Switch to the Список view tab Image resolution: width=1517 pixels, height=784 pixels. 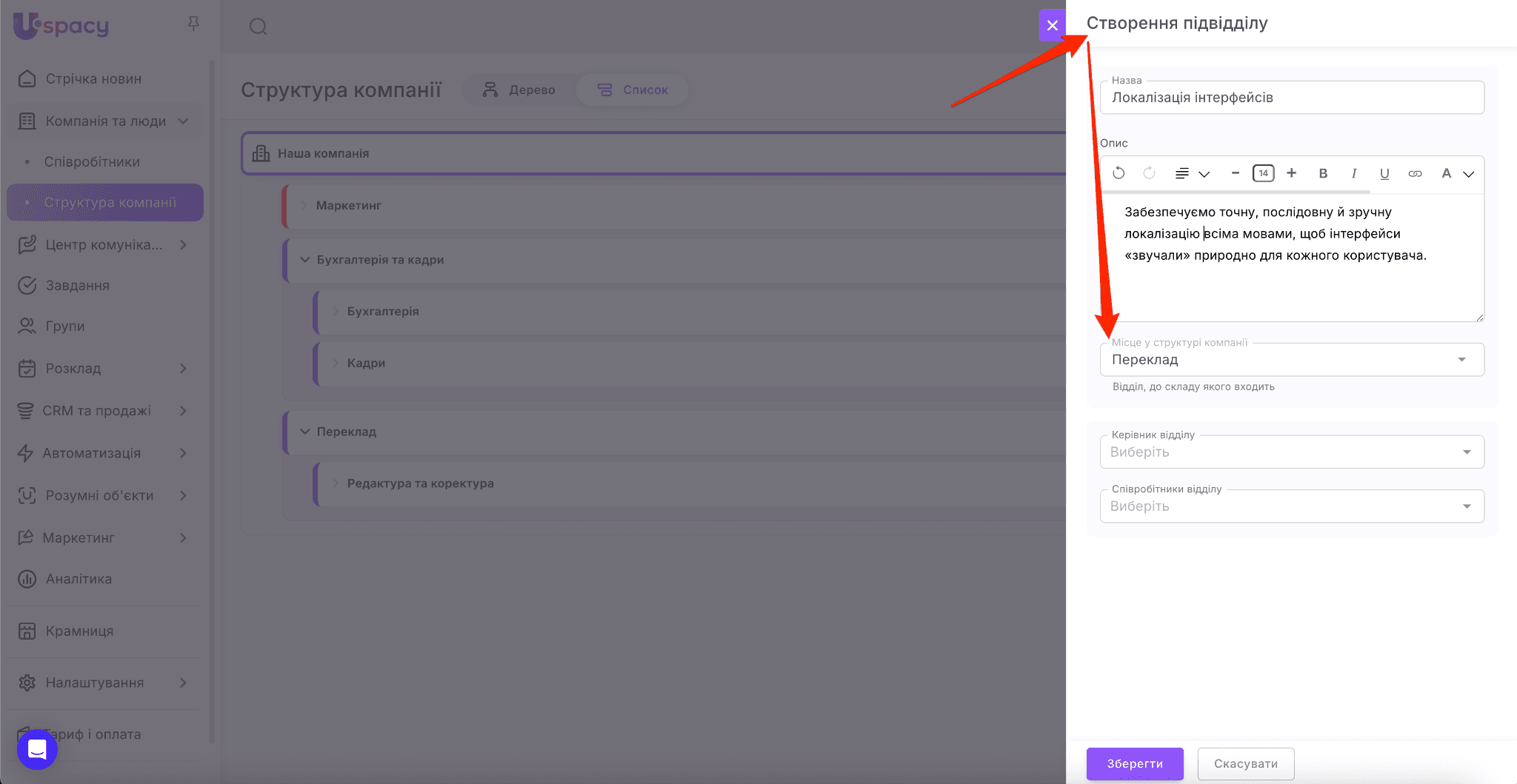point(633,90)
